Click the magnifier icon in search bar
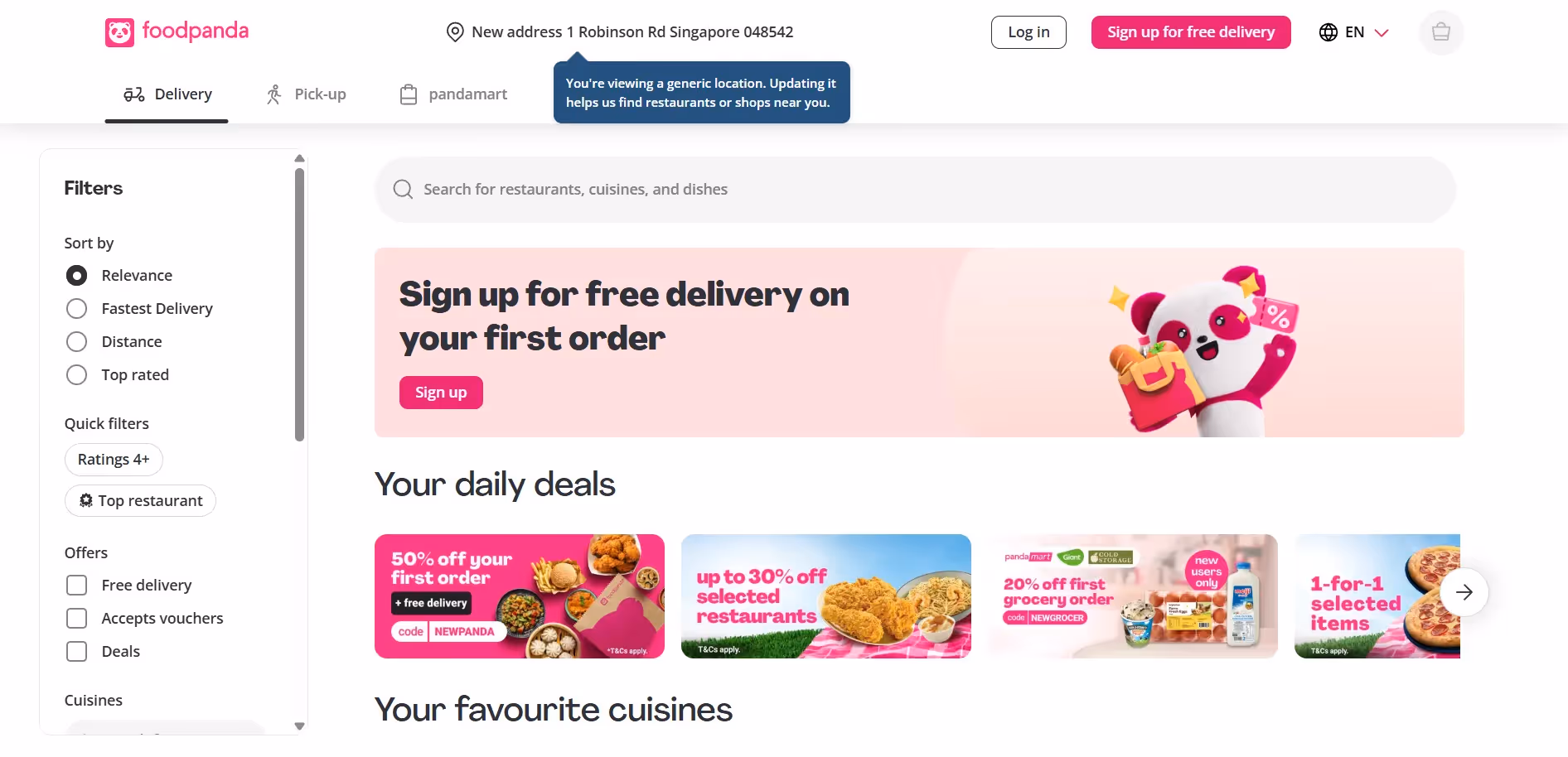This screenshot has height=757, width=1568. 404,190
